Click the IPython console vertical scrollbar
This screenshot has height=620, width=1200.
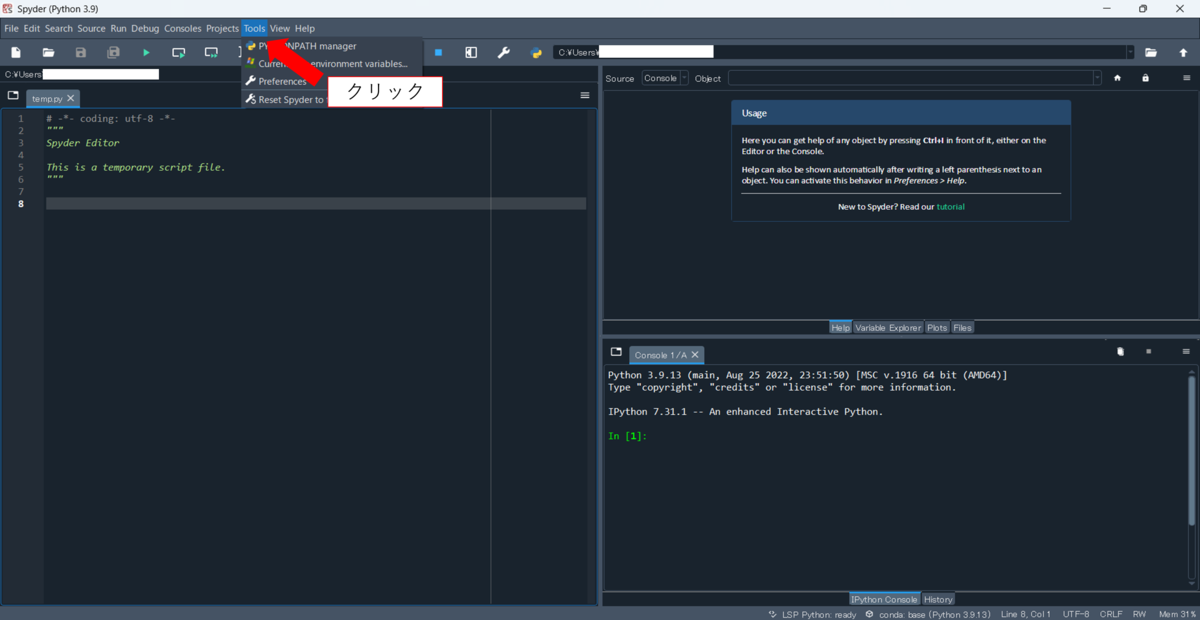[x=1191, y=450]
